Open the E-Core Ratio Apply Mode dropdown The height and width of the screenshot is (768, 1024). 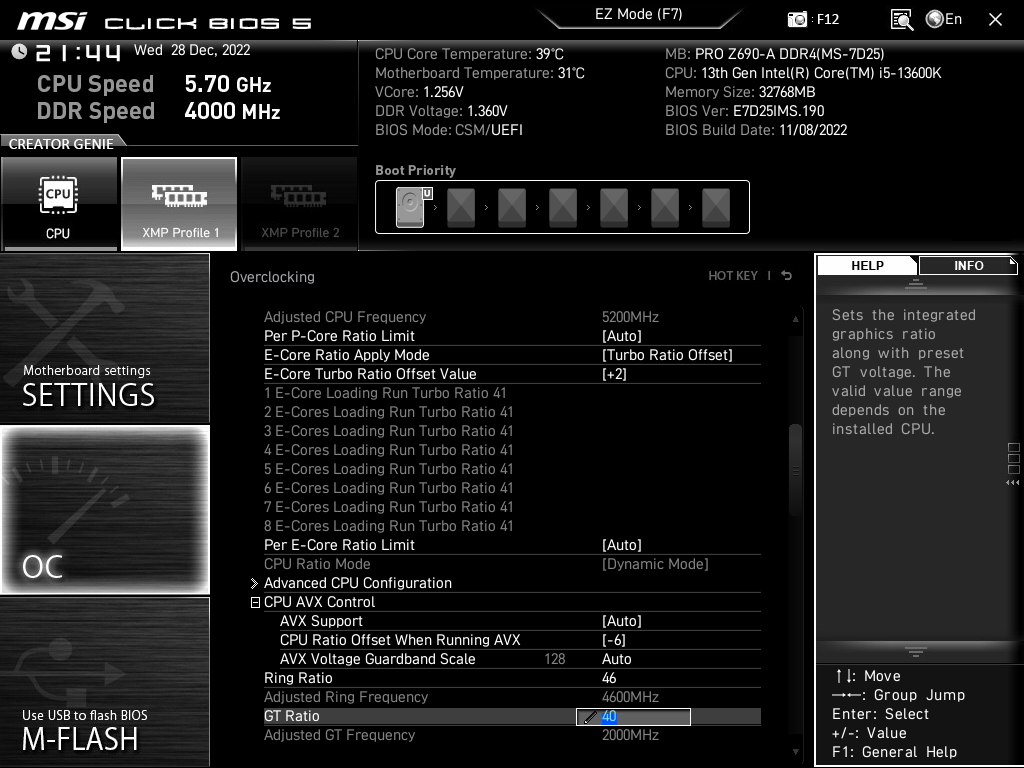point(667,355)
